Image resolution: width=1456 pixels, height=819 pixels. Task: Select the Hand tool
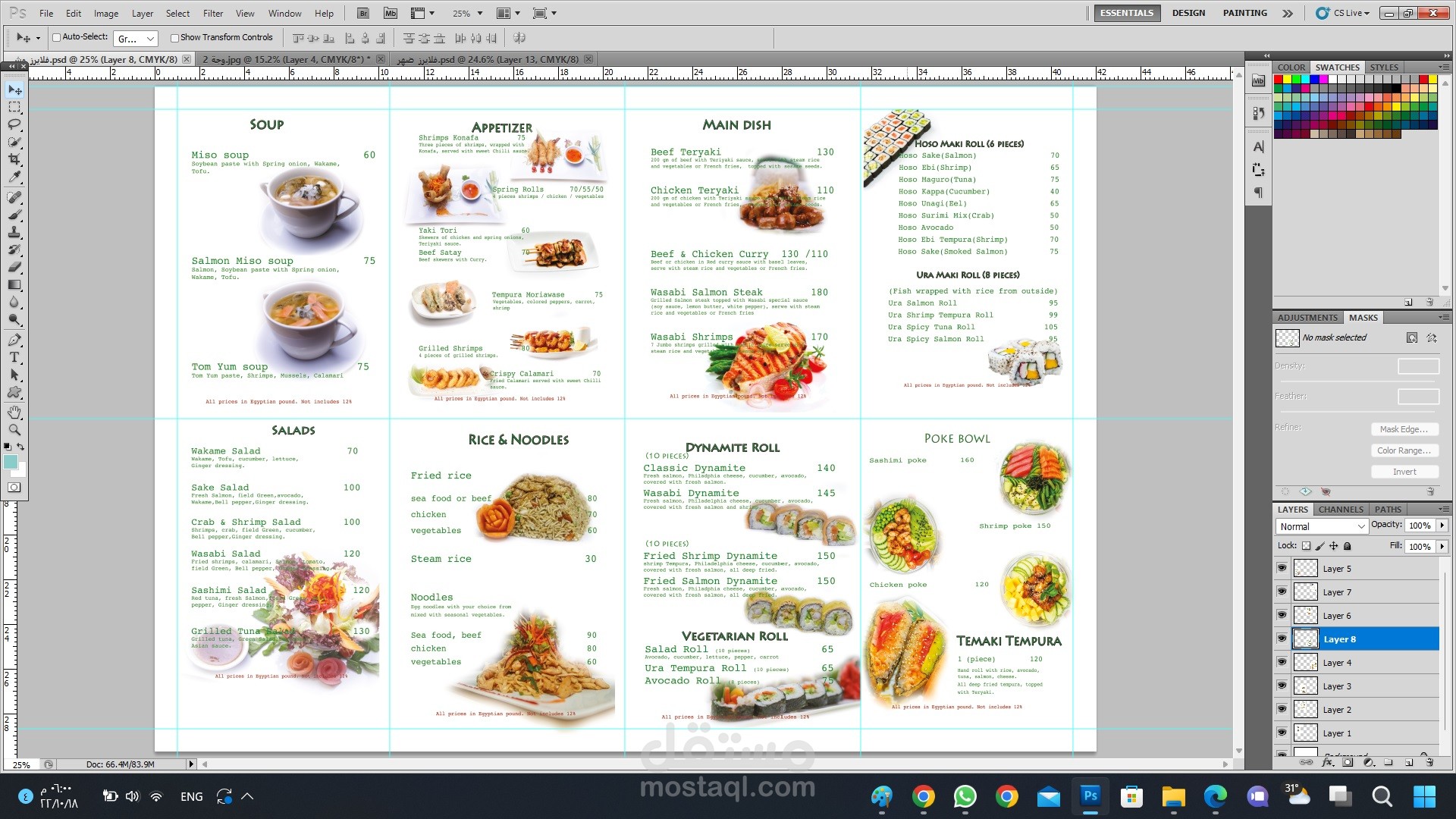[14, 413]
